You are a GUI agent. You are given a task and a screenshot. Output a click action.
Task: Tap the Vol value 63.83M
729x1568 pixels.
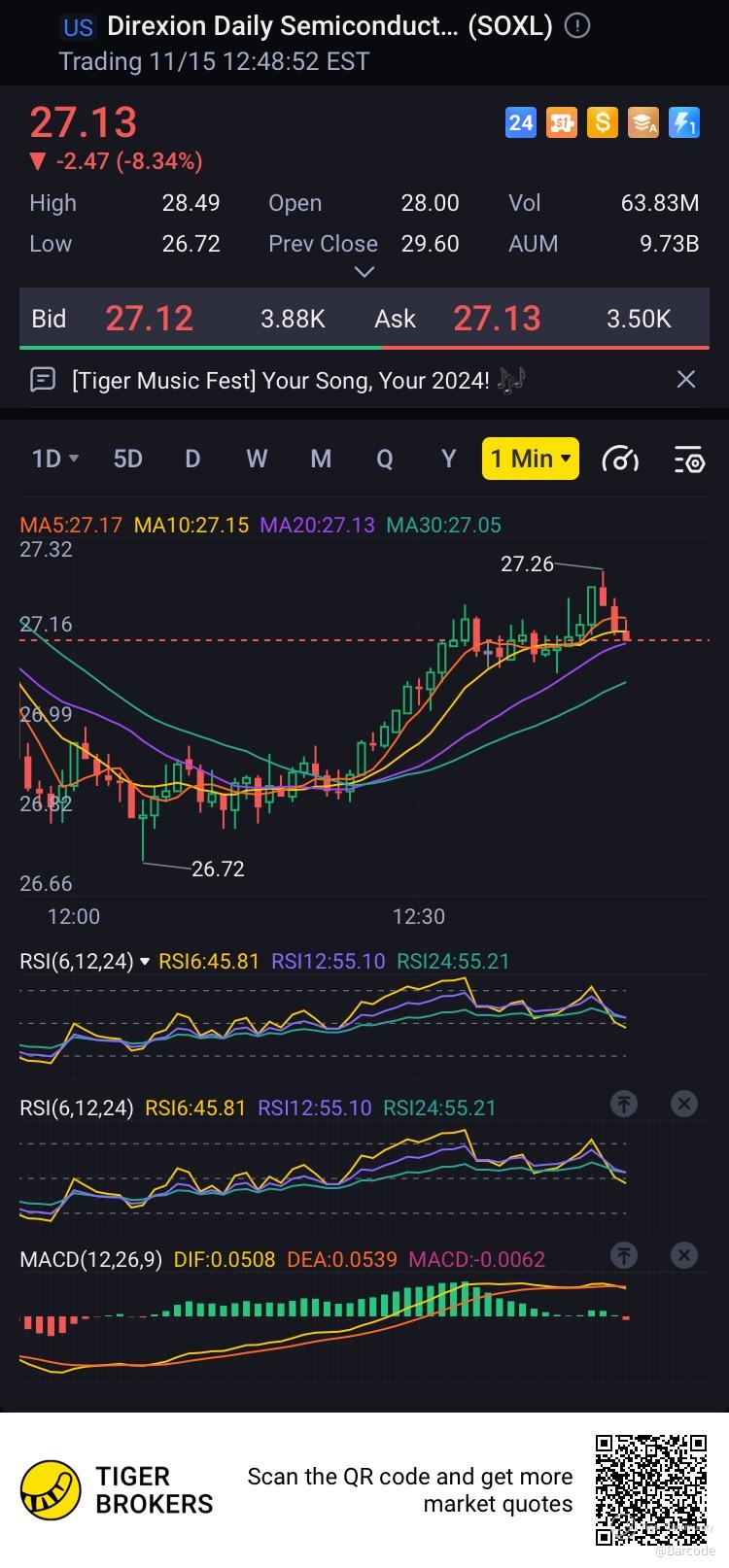(x=660, y=203)
